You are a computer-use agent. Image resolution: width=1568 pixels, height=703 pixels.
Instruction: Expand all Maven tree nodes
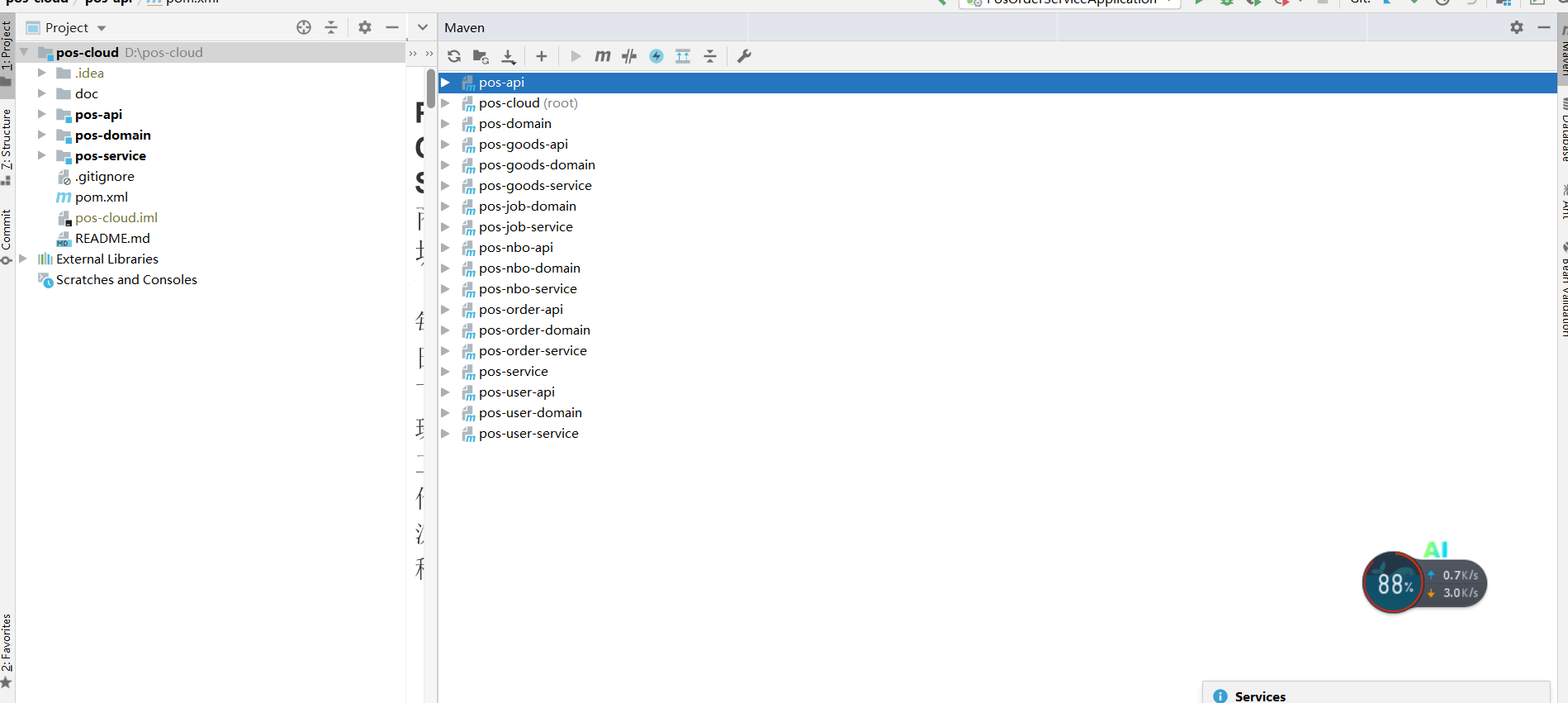click(683, 56)
